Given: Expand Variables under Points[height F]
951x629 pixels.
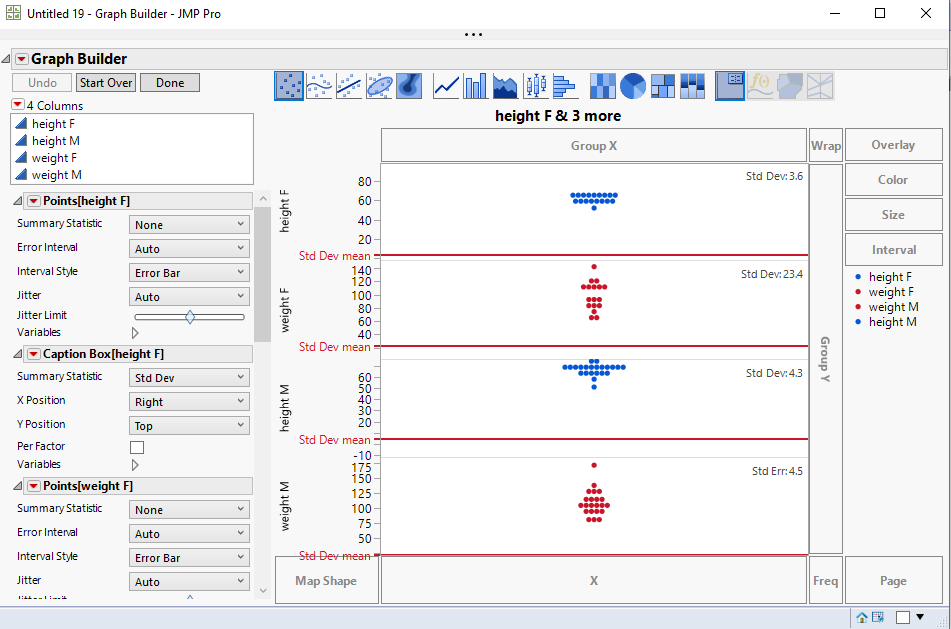Looking at the screenshot, I should (x=135, y=332).
